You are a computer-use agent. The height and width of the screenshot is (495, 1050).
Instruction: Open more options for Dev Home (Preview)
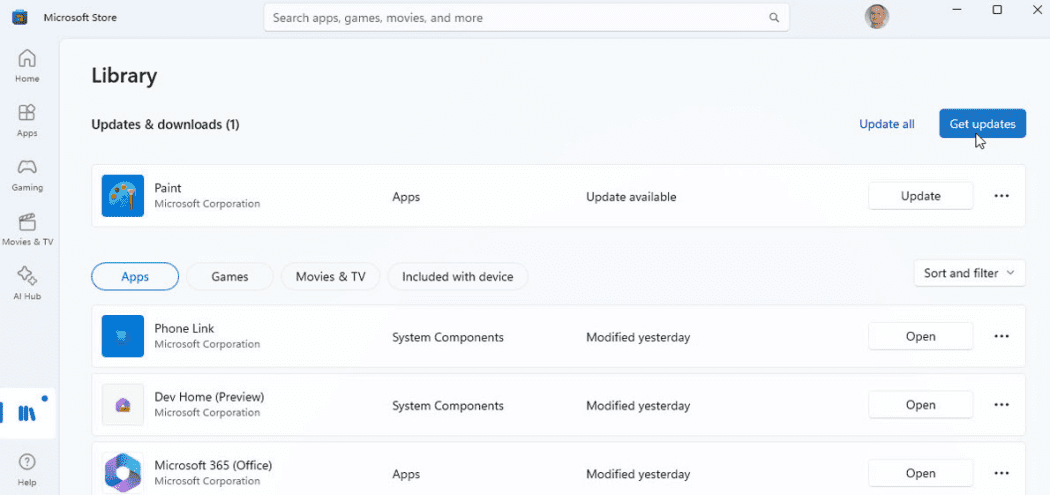pyautogui.click(x=1001, y=405)
